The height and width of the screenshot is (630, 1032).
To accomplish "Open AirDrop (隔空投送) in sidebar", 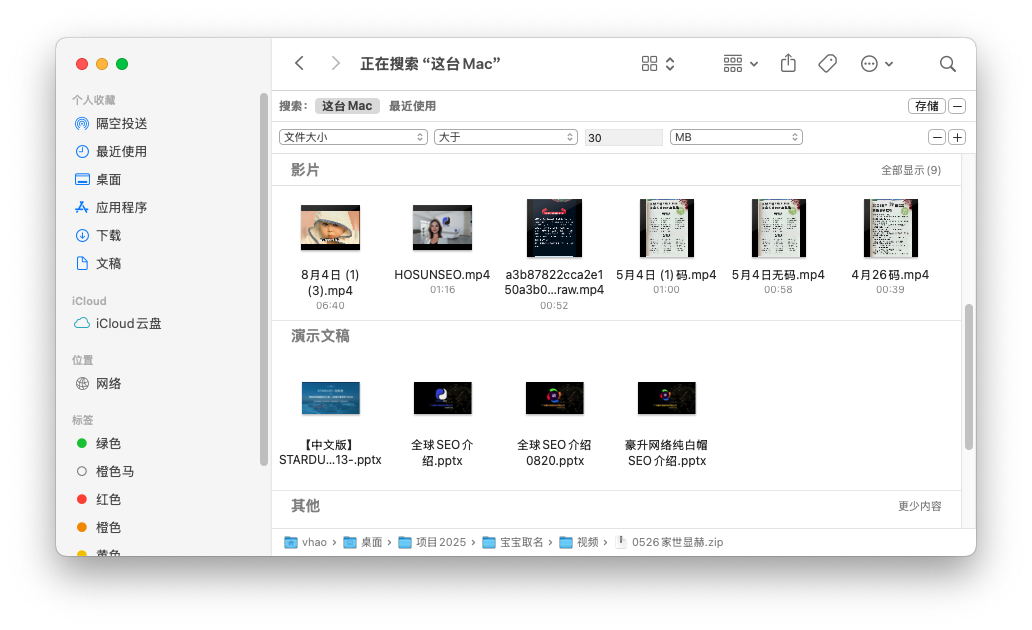I will point(121,124).
